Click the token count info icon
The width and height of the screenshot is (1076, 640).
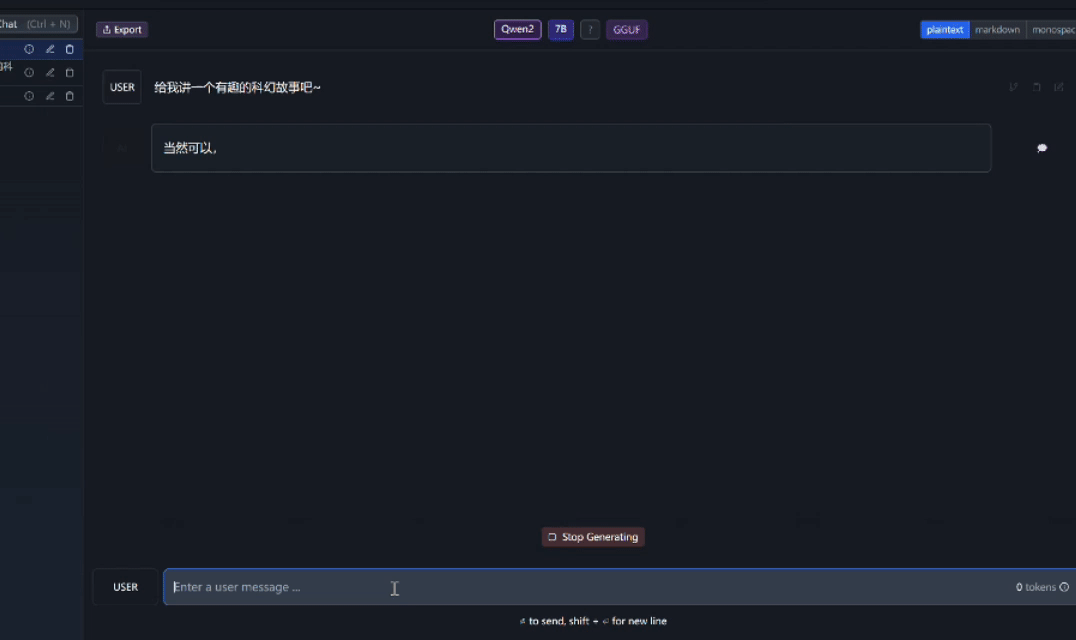[1064, 587]
